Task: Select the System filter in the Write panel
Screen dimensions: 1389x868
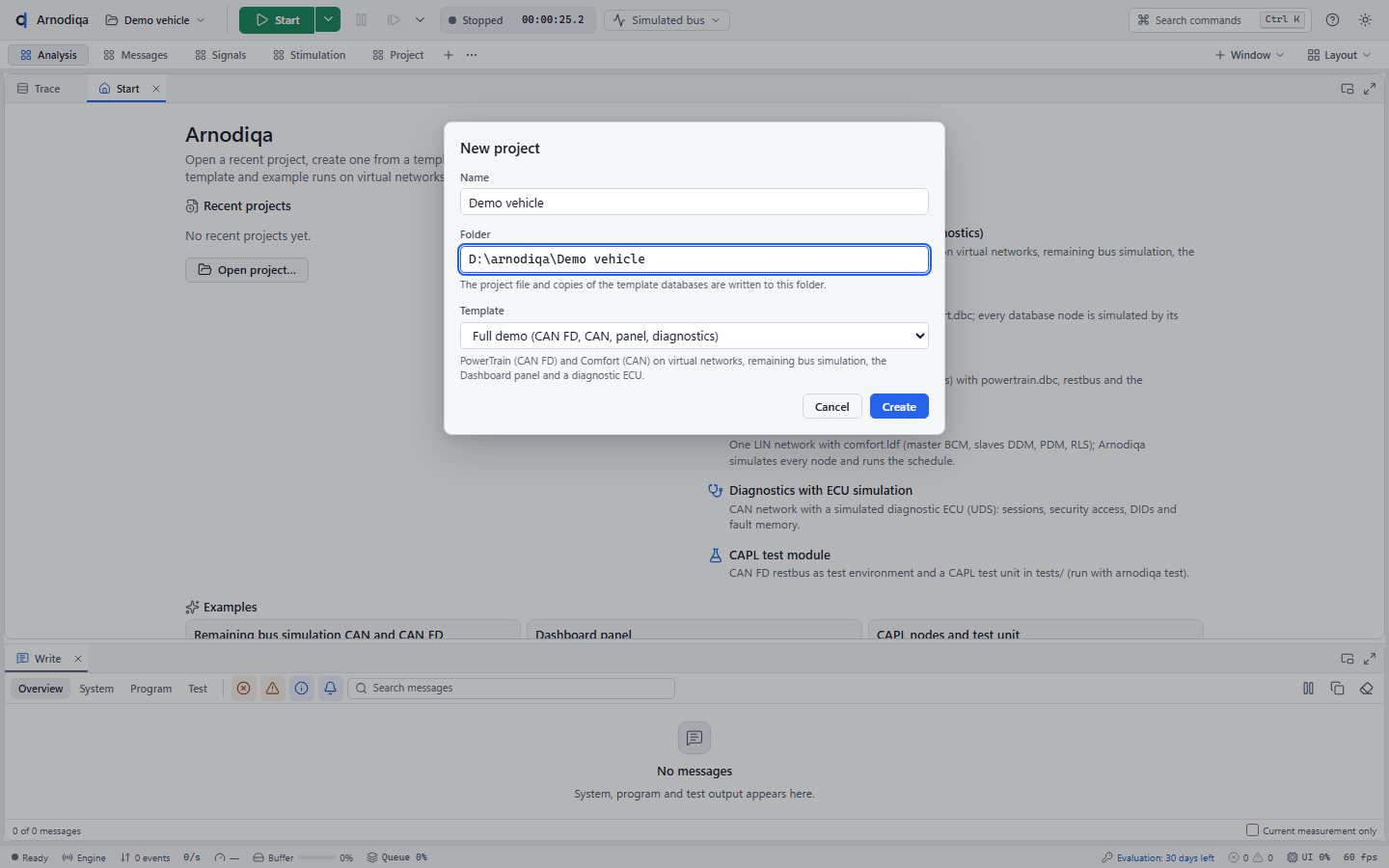Action: (96, 689)
